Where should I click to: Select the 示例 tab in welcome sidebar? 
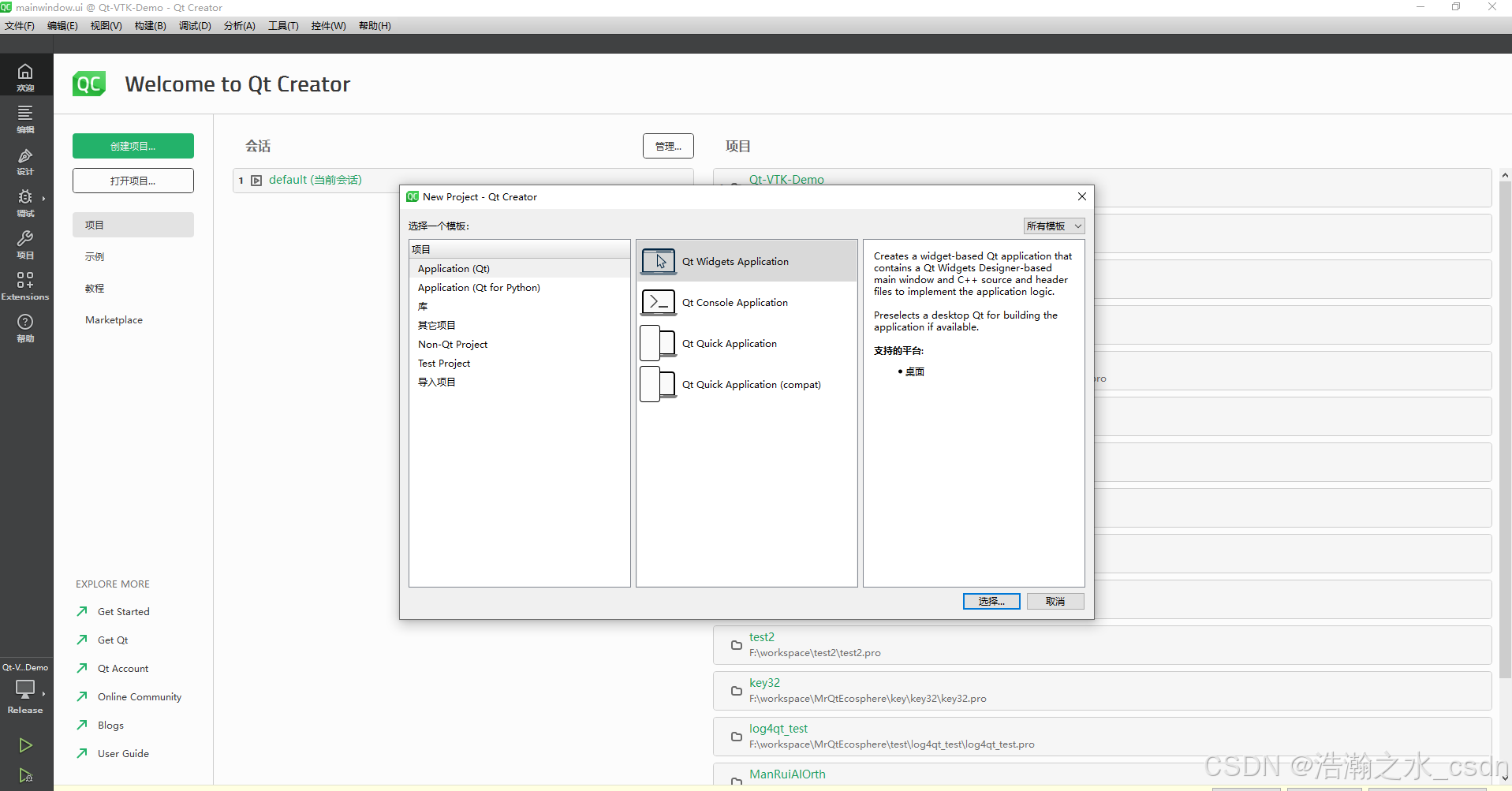[x=133, y=256]
